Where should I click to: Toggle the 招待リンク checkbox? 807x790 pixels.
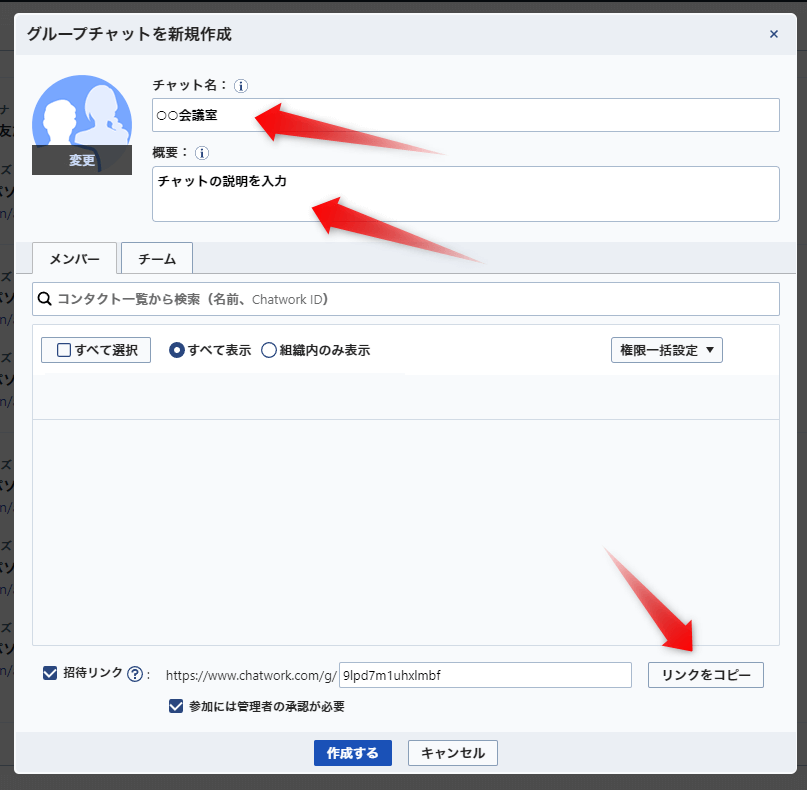point(50,673)
